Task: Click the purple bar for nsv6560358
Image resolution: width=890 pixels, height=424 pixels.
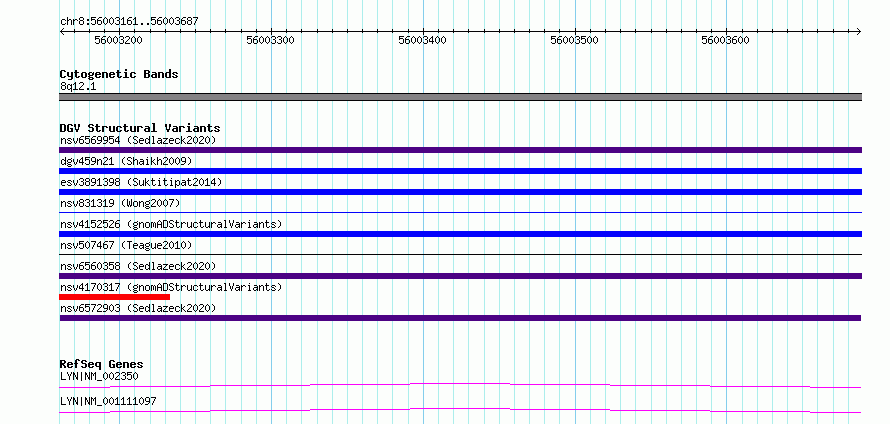Action: 461,276
